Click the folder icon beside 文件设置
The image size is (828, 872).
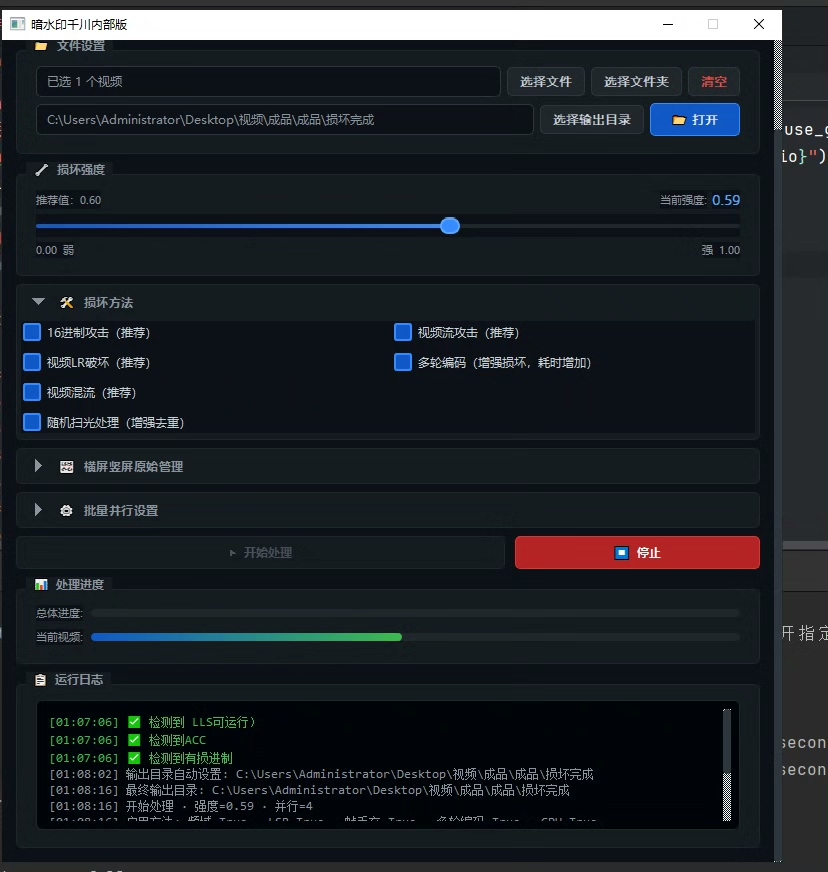click(41, 46)
